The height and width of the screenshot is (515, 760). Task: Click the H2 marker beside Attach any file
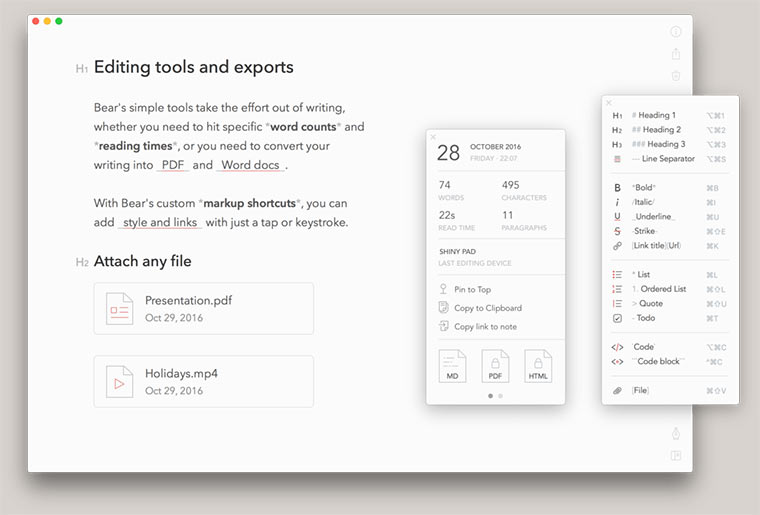point(82,263)
